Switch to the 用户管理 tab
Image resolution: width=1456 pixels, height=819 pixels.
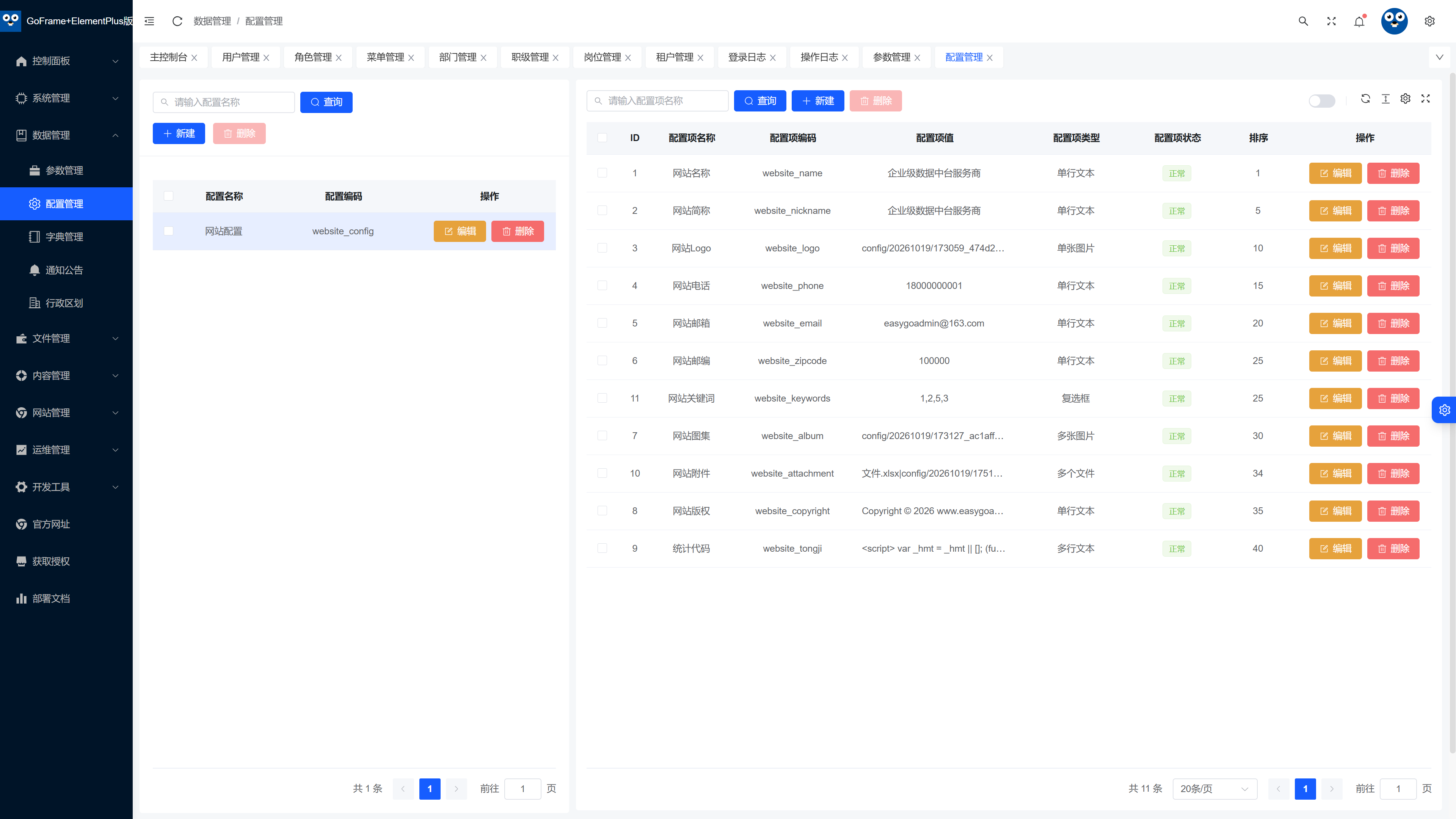pos(241,57)
